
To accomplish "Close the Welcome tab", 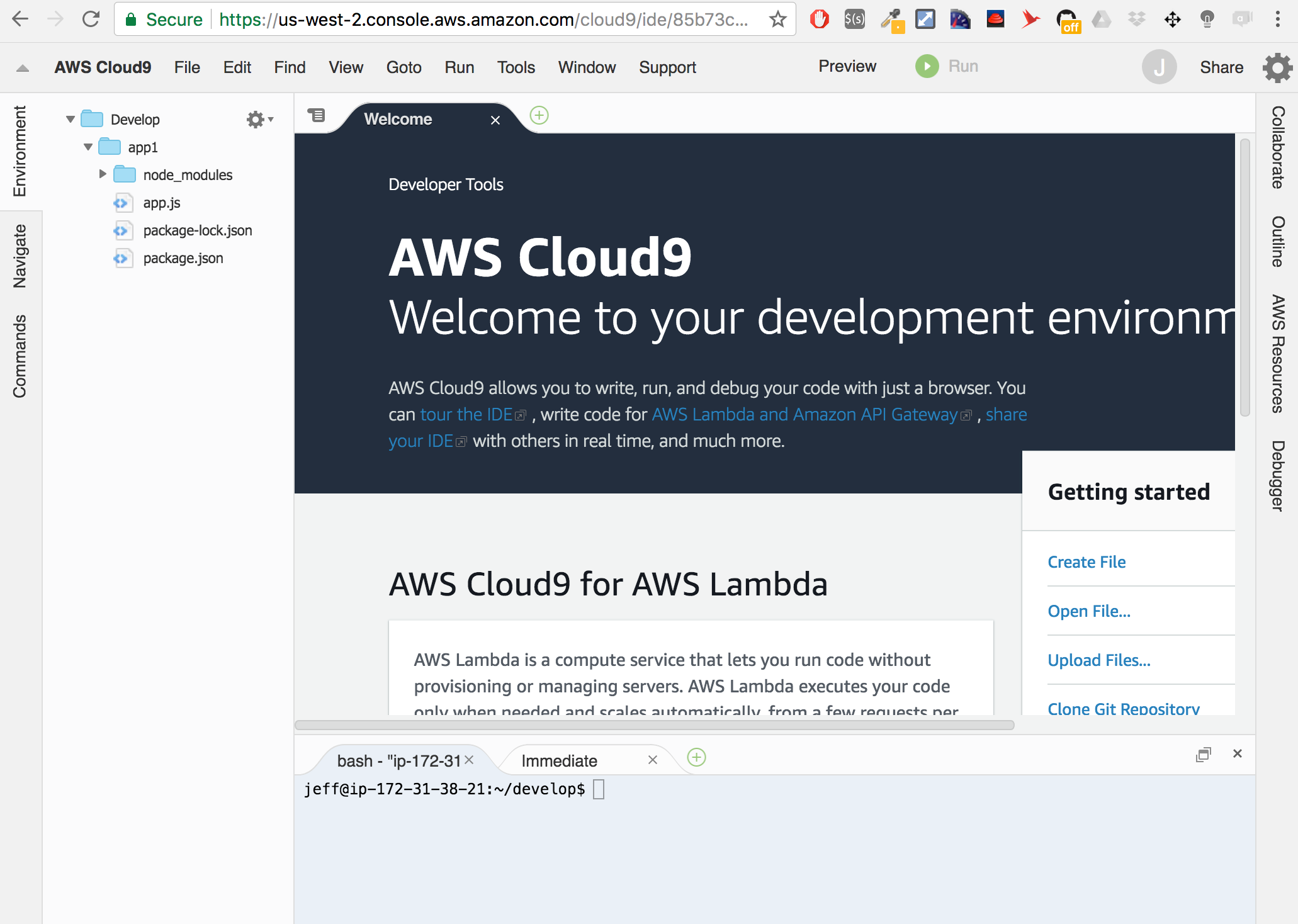I will (x=495, y=120).
